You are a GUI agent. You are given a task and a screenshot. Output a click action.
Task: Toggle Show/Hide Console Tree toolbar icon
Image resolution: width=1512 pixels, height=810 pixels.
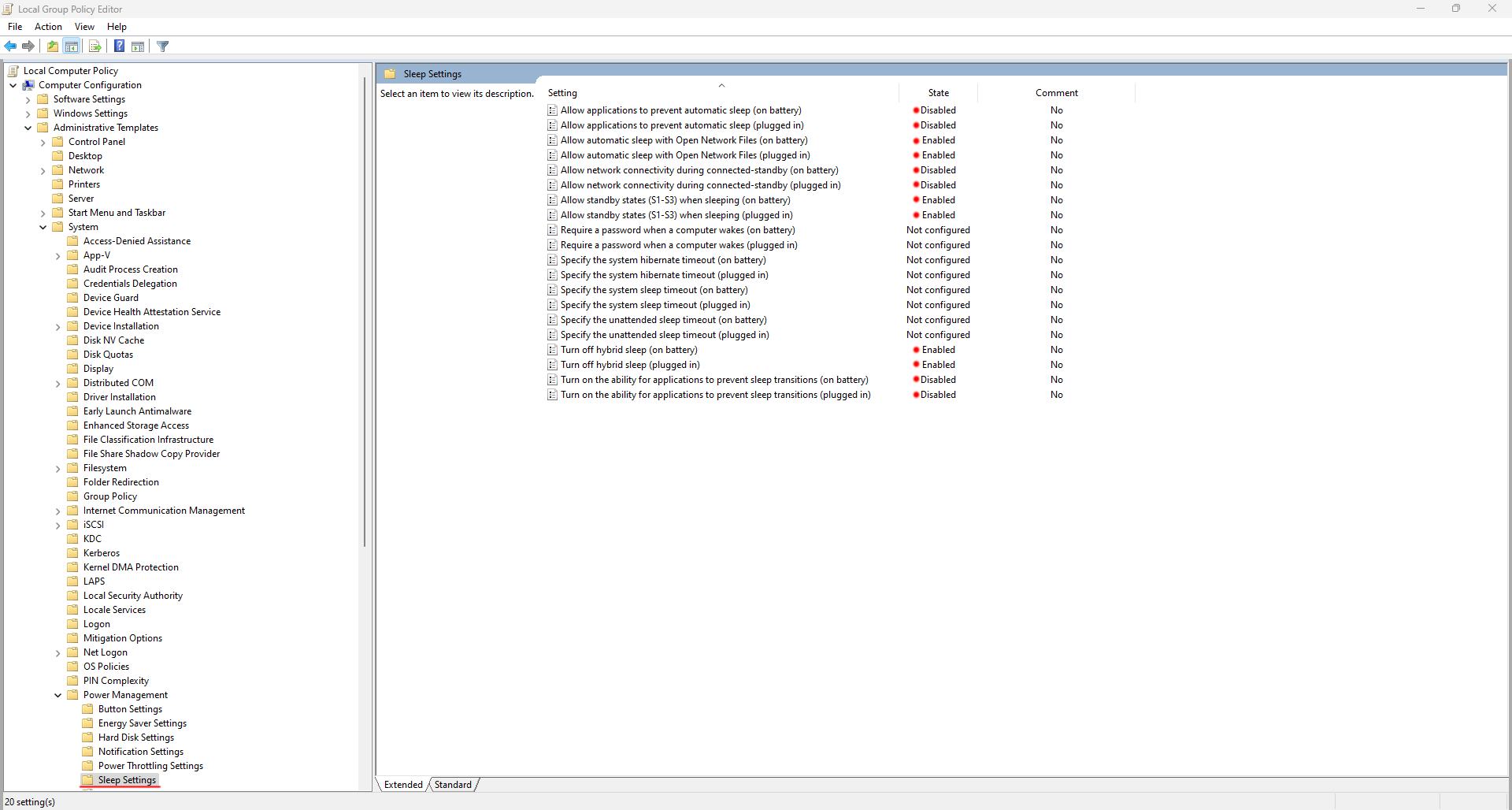pos(72,46)
